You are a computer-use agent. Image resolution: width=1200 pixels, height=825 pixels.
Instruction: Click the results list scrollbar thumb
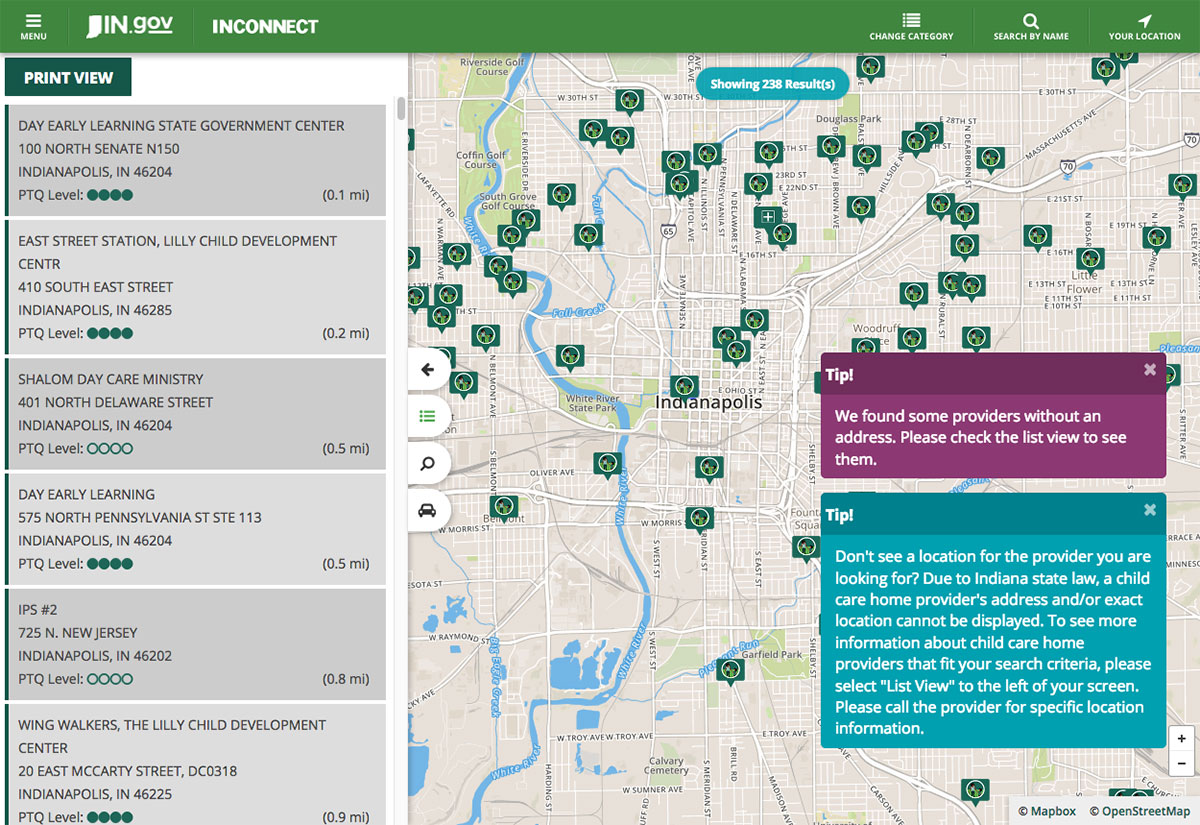click(401, 108)
